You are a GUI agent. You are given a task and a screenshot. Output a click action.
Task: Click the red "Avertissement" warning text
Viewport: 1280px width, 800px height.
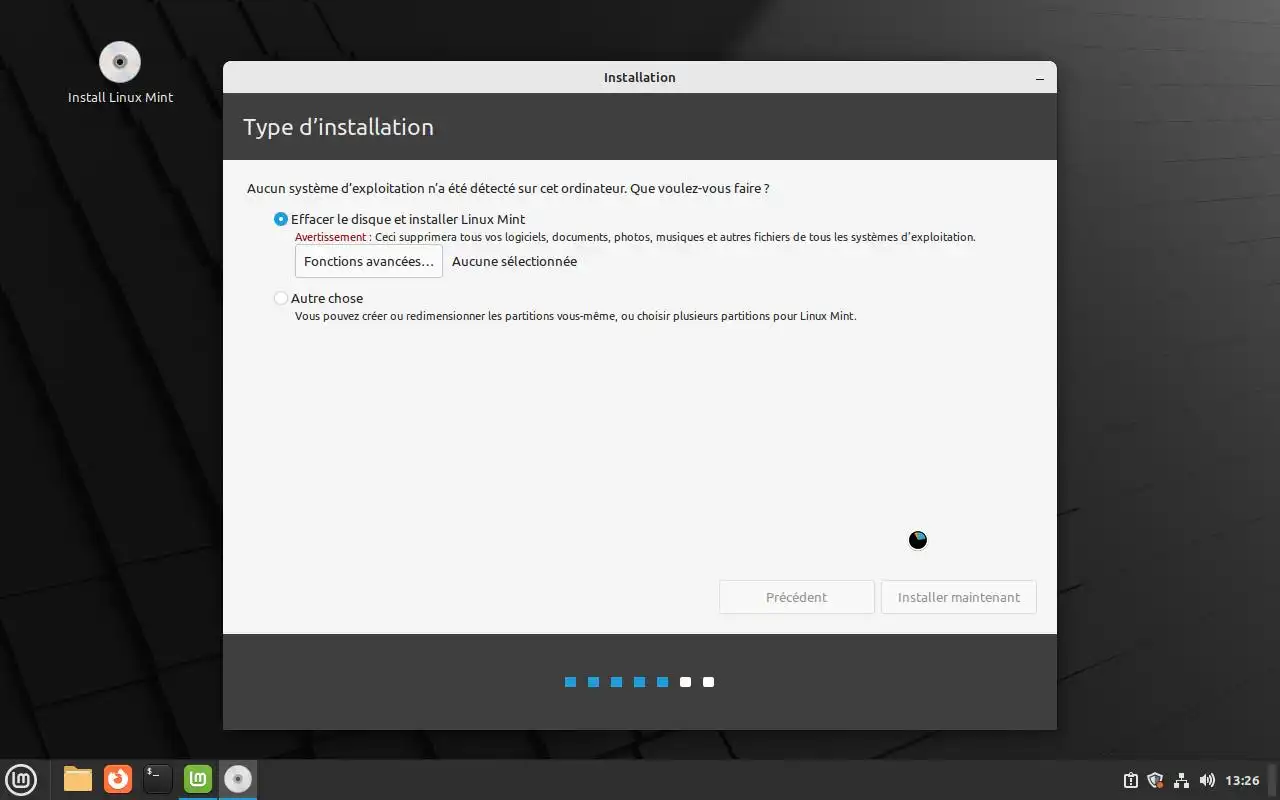tap(332, 238)
